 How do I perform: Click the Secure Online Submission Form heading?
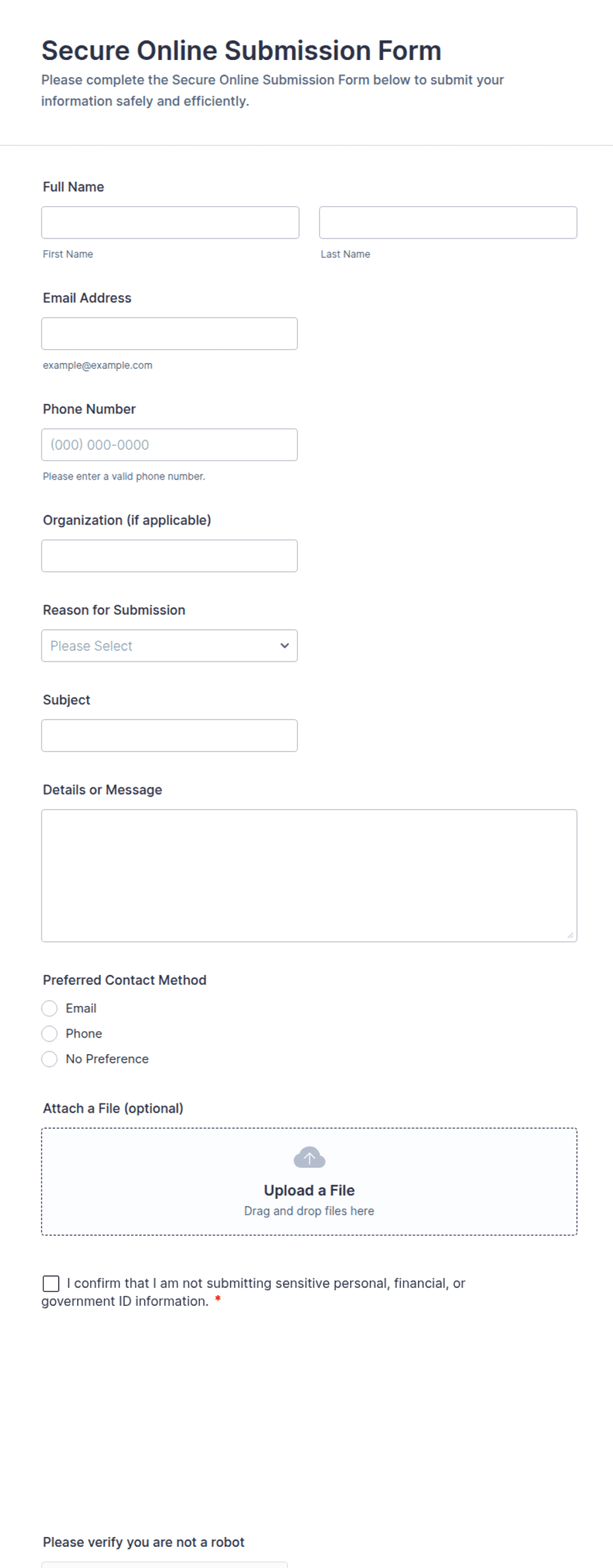point(241,51)
